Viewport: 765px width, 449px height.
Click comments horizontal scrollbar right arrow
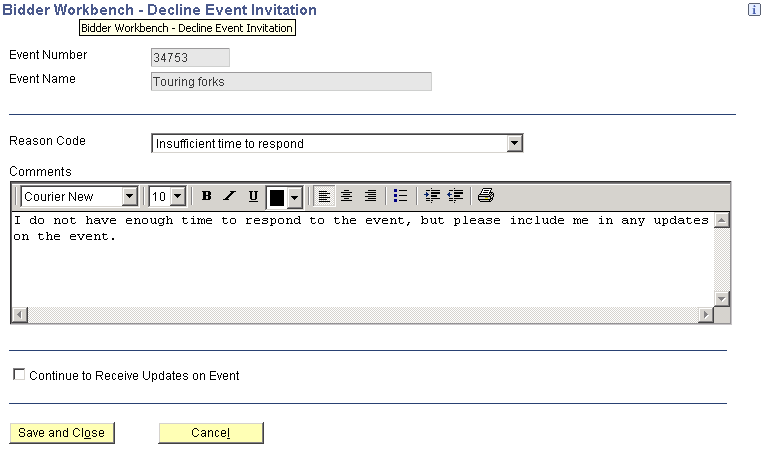pos(705,315)
